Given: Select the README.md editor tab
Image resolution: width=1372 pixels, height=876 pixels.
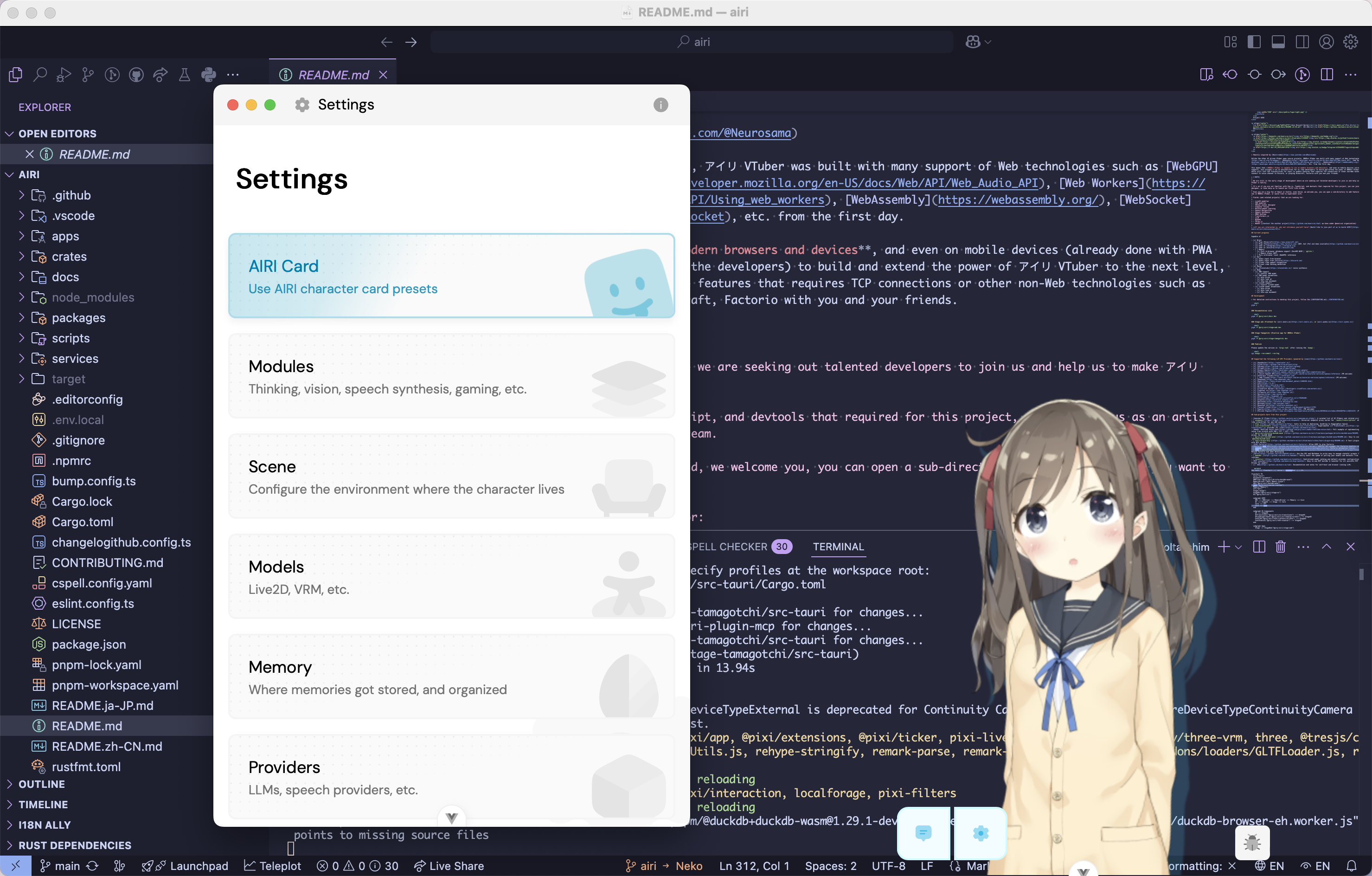Looking at the screenshot, I should click(332, 75).
